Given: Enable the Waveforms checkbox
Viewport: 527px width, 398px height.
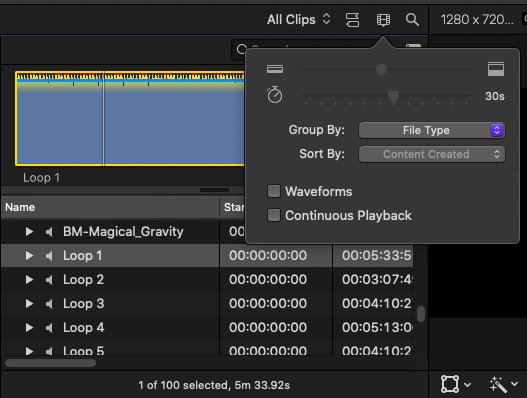Looking at the screenshot, I should point(274,191).
